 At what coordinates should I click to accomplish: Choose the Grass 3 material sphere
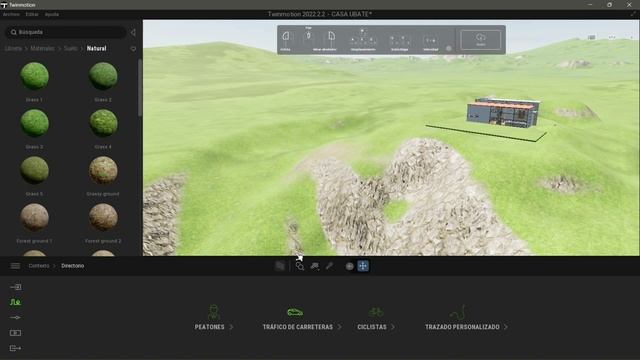click(x=34, y=123)
